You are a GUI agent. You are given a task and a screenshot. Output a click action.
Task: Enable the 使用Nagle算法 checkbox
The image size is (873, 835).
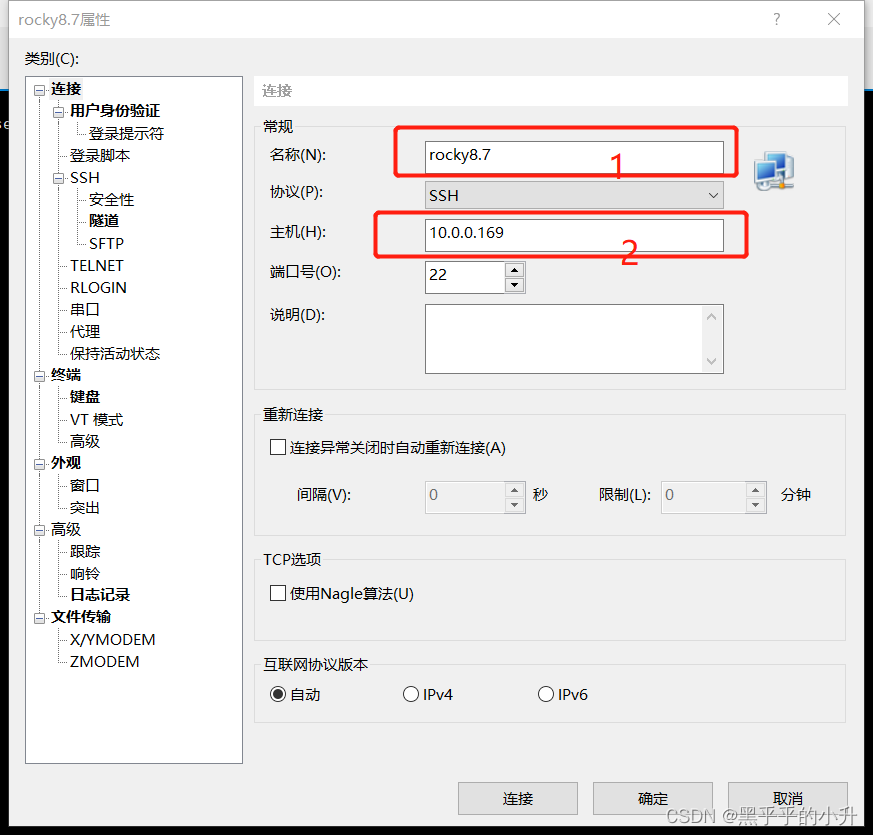pos(278,593)
